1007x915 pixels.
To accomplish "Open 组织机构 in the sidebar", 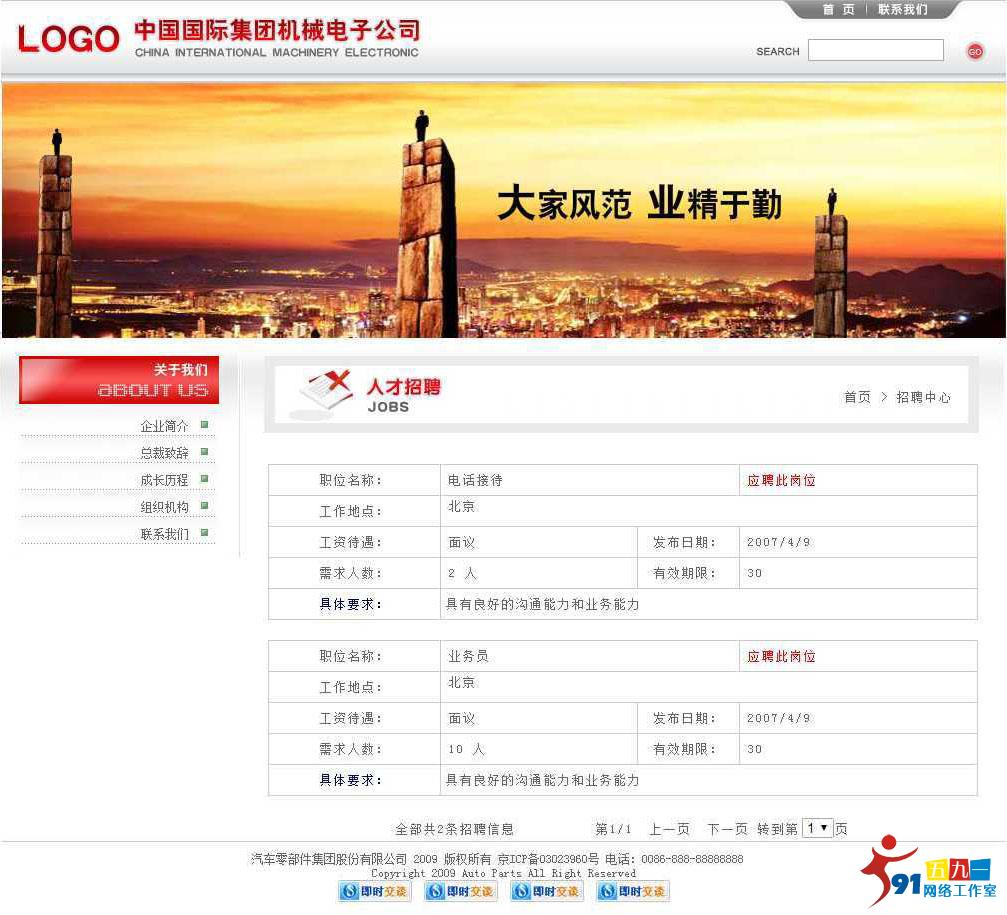I will pos(164,507).
